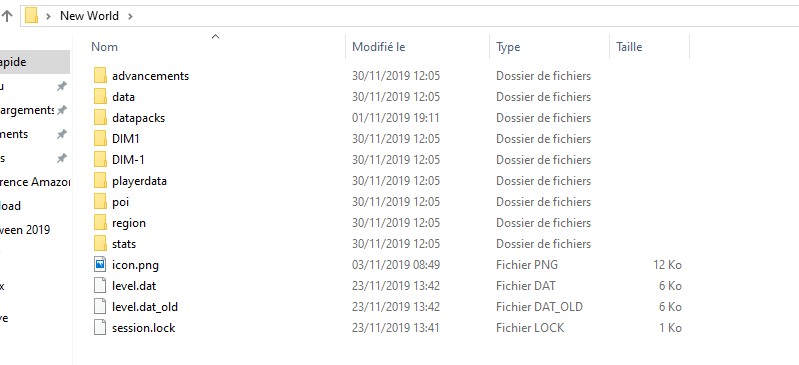This screenshot has height=365, width=799.
Task: Toggle sort arrow above Nom column
Action: point(216,36)
